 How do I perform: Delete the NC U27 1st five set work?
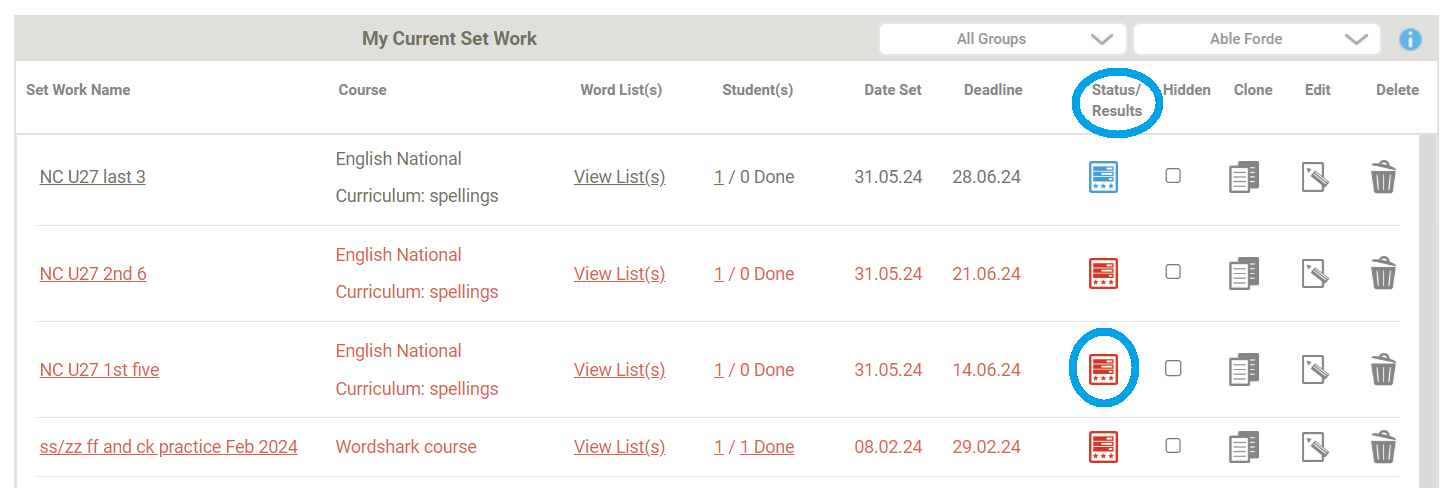coord(1383,369)
